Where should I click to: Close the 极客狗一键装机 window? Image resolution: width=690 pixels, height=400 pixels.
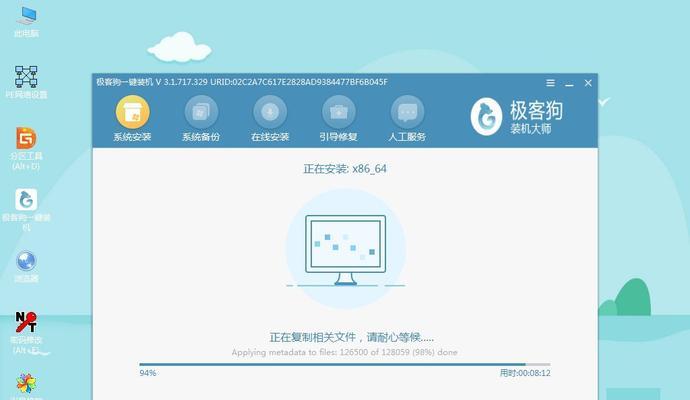pos(588,83)
